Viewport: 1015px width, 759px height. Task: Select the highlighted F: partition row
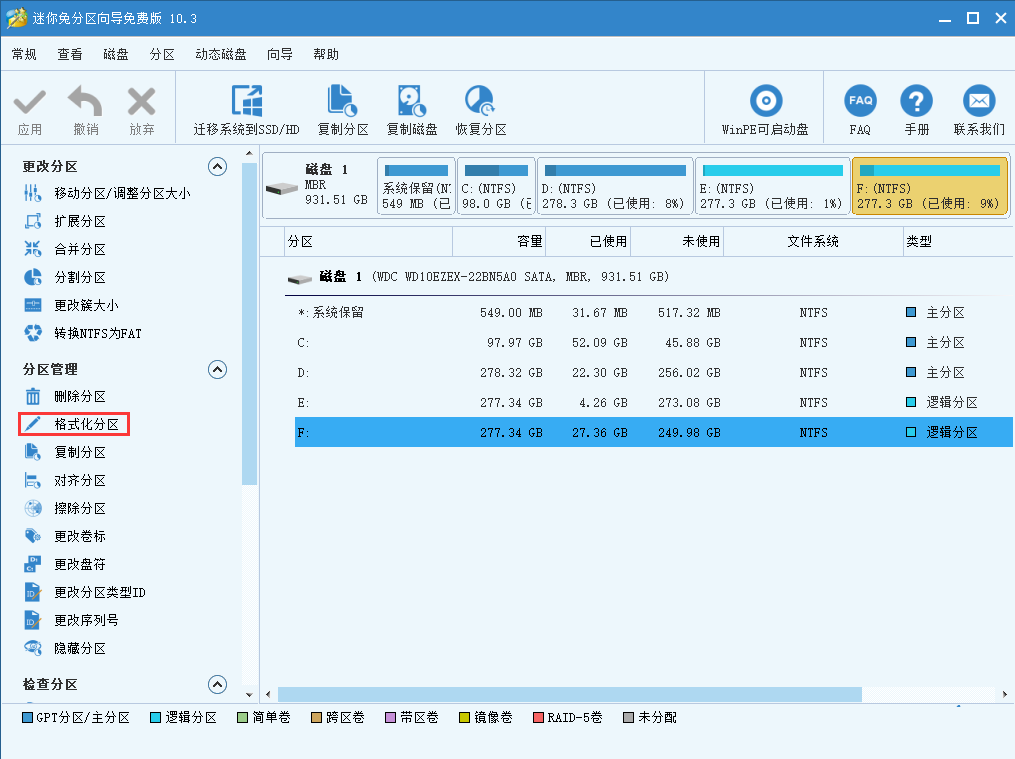pos(654,432)
